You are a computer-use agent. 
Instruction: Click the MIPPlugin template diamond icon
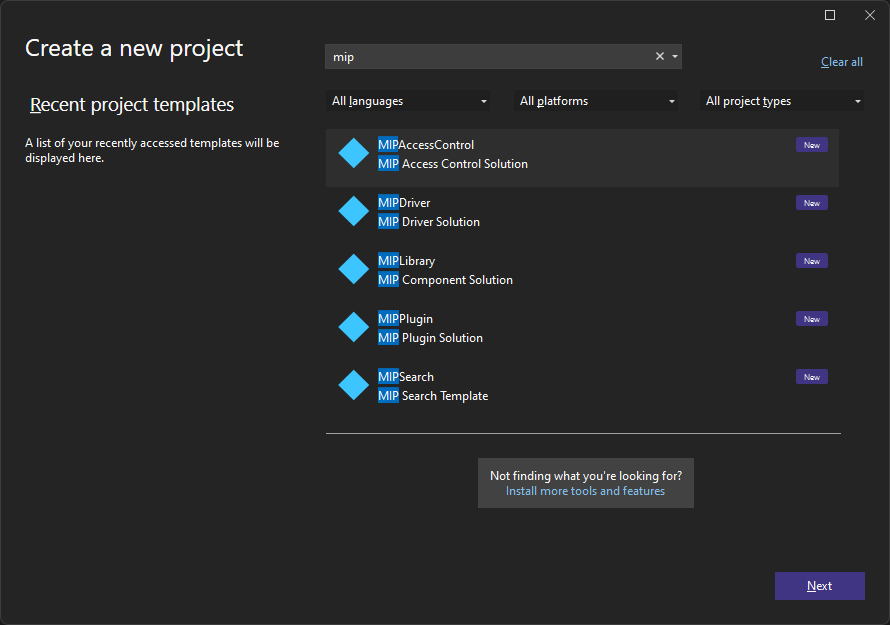pos(352,327)
